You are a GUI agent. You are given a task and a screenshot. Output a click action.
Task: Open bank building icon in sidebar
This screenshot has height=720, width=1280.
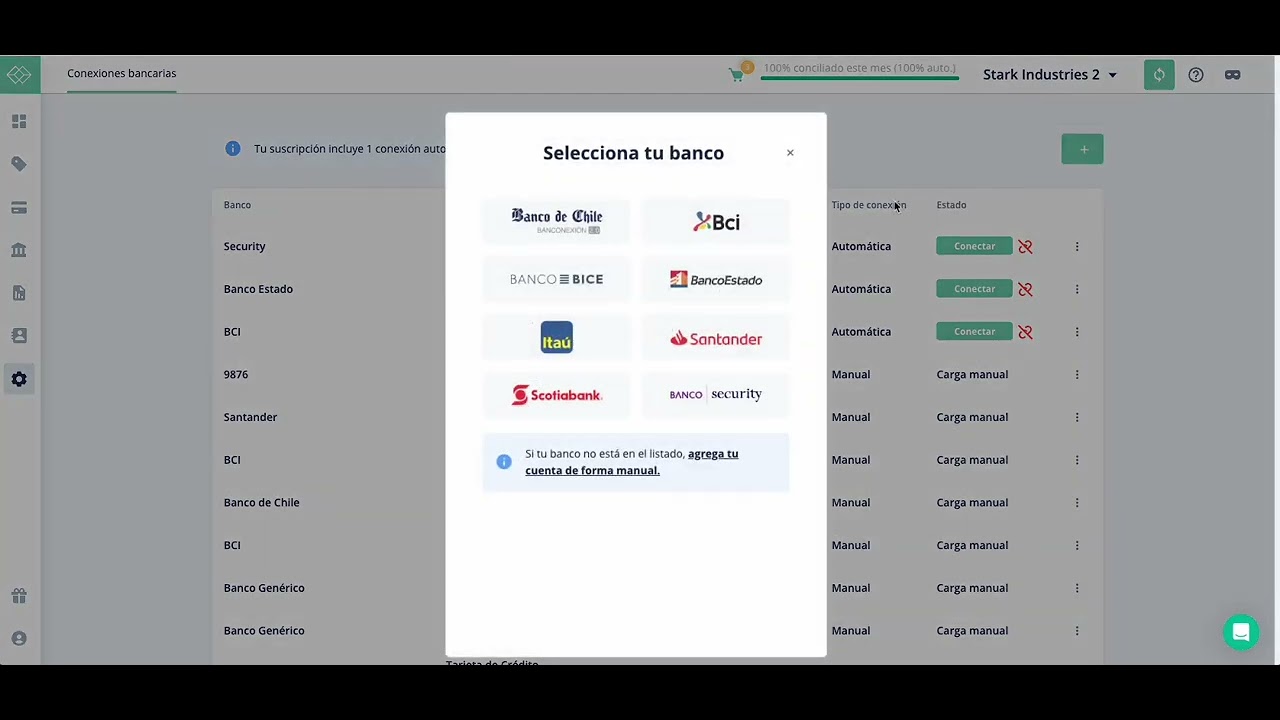pyautogui.click(x=19, y=250)
